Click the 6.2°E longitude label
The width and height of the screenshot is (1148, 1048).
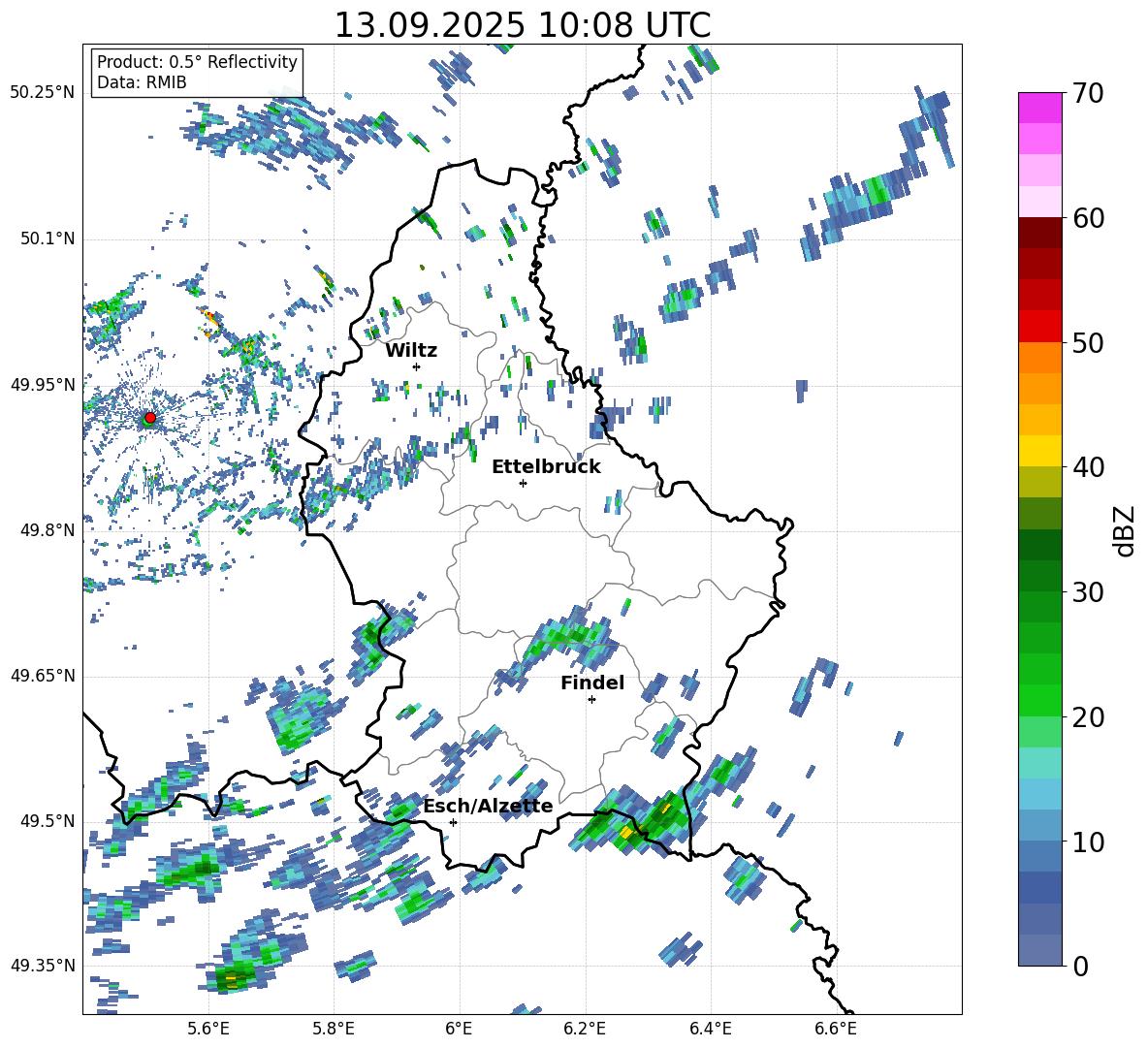(x=585, y=1029)
